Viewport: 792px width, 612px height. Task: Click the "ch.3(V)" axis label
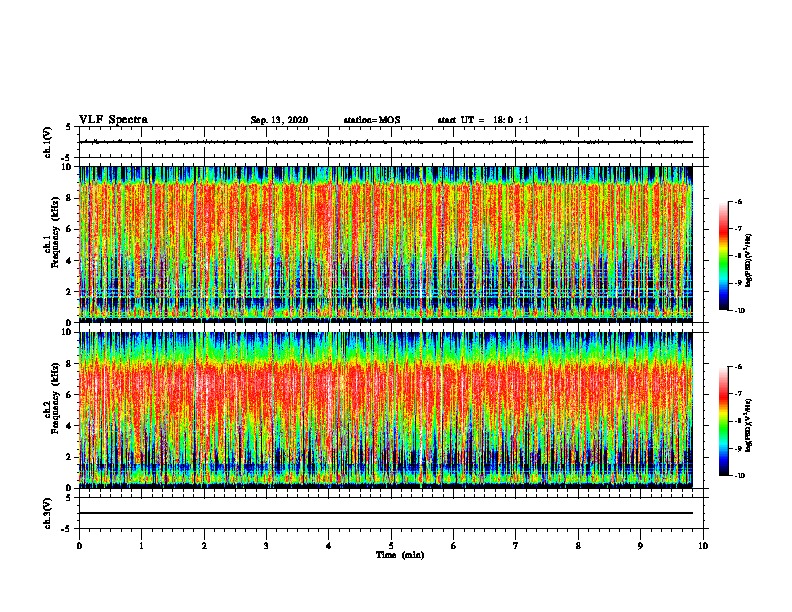pos(47,513)
